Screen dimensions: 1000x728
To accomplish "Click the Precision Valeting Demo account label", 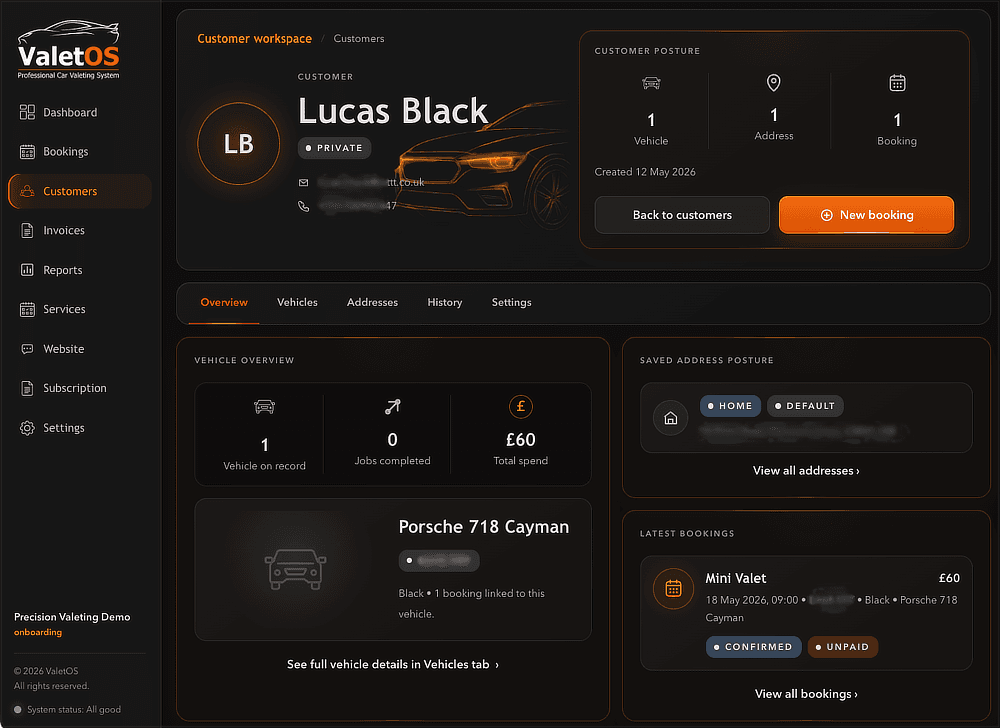I will point(72,617).
